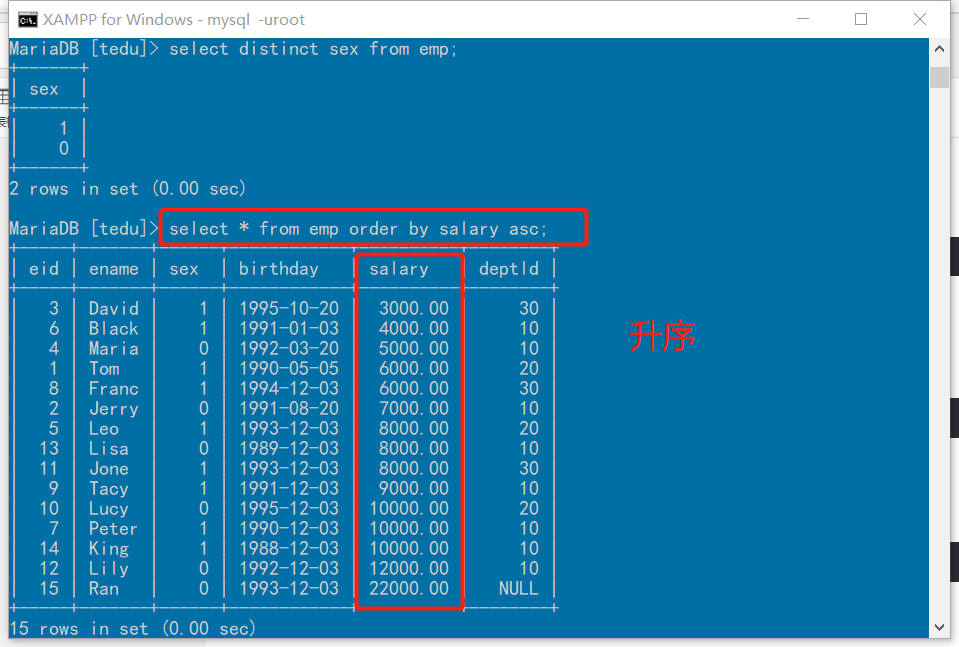Click the scrollbar down arrow
The height and width of the screenshot is (647, 959).
[x=939, y=627]
